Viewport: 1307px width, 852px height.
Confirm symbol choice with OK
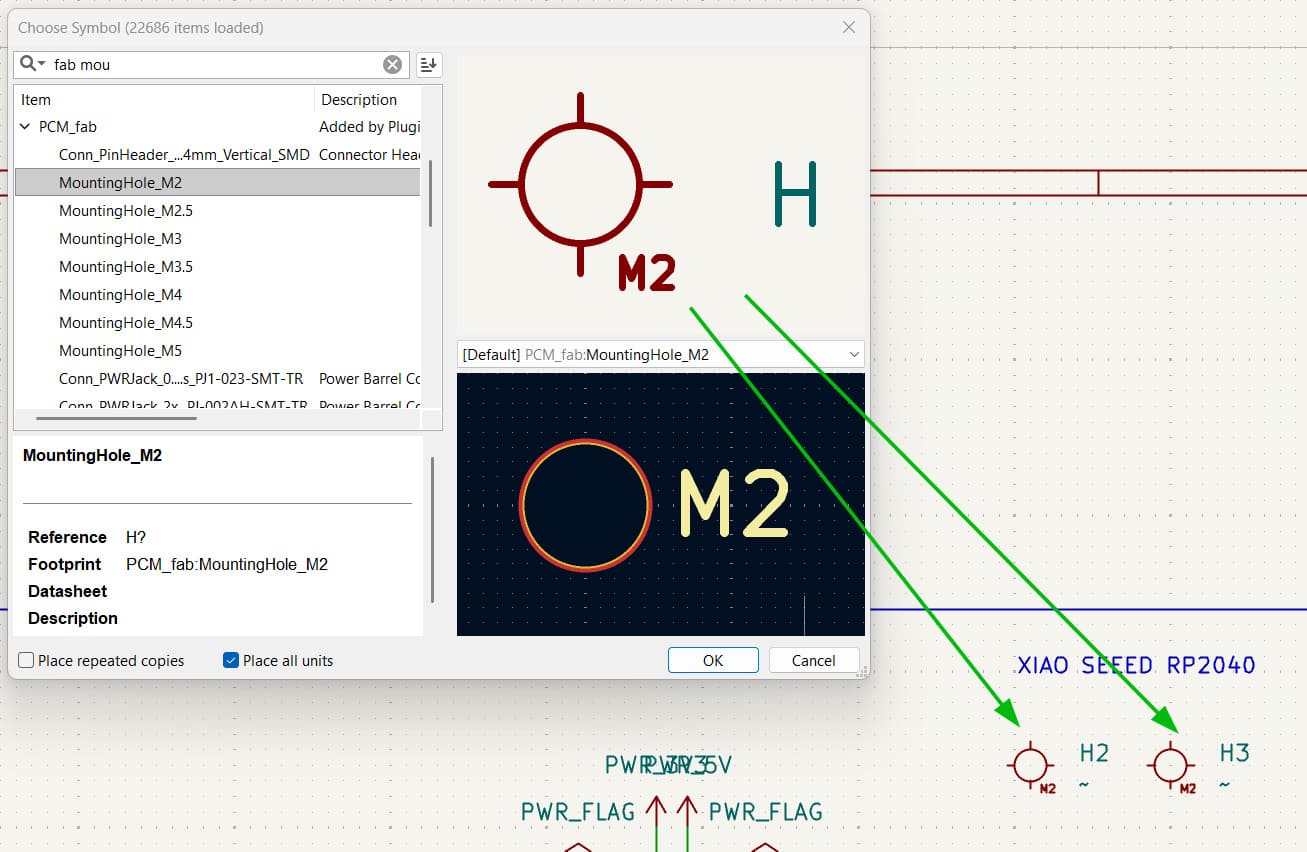coord(713,659)
